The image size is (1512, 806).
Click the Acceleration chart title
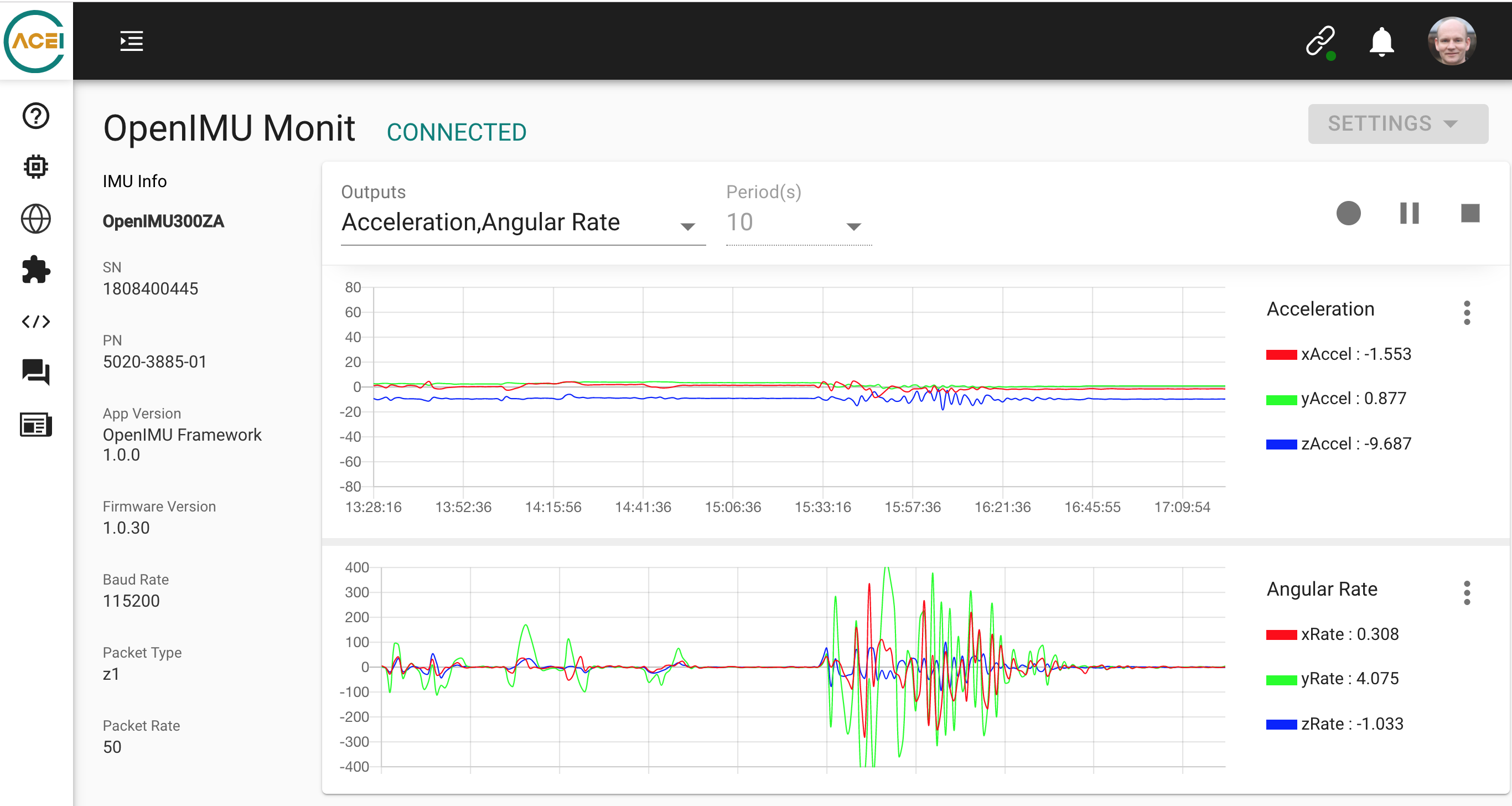click(1320, 309)
